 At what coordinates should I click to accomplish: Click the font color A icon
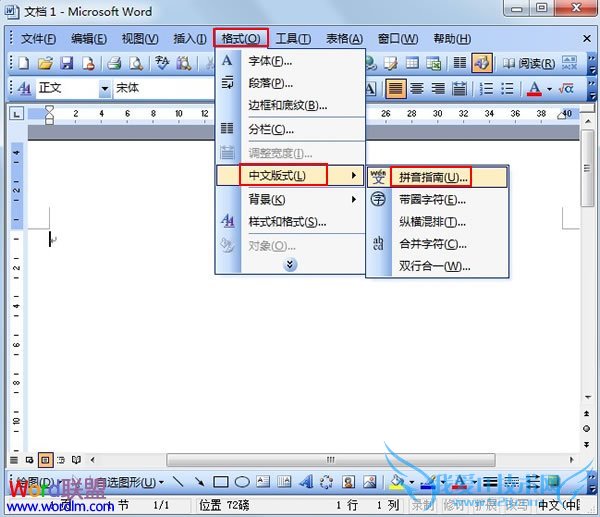(534, 89)
